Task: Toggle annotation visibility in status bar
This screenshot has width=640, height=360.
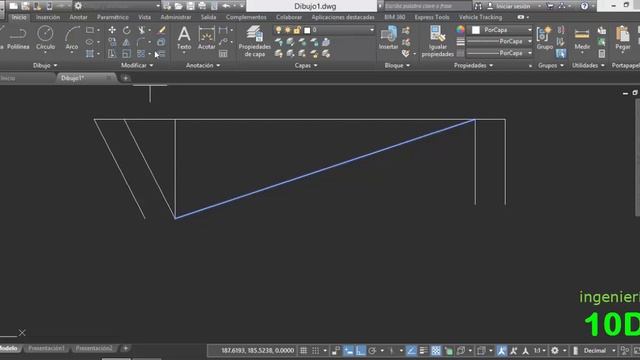Action: 502,351
